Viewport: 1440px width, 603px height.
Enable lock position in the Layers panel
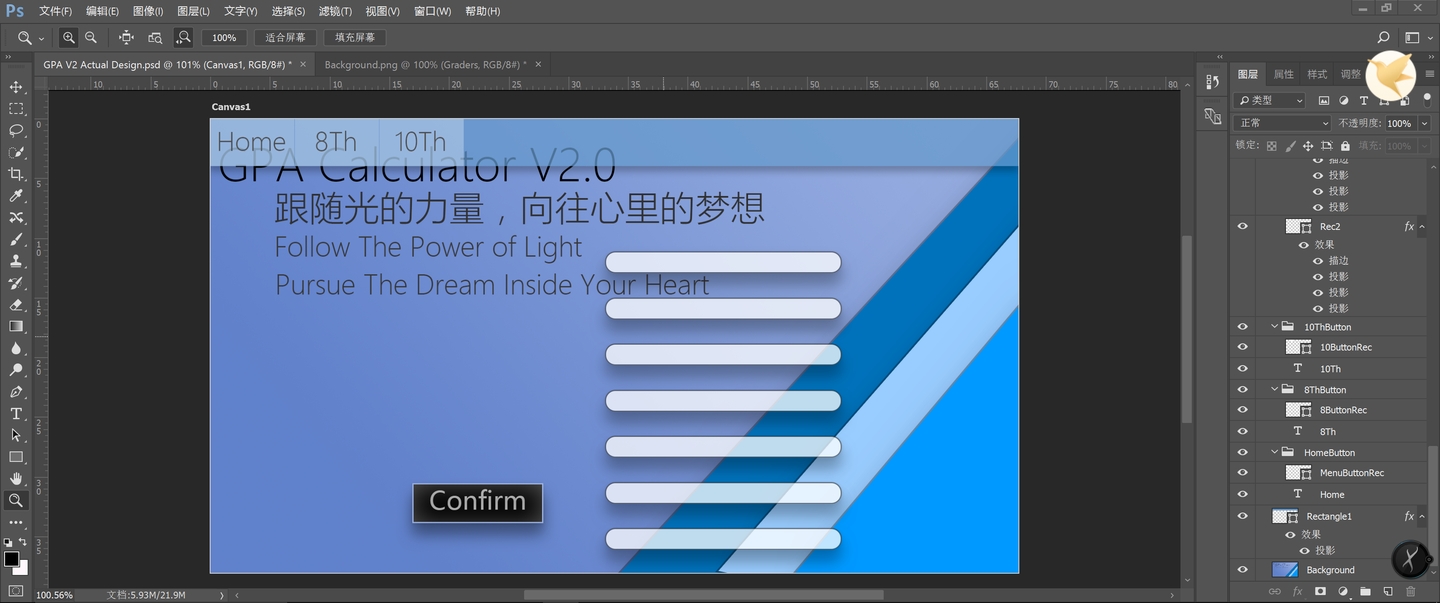(x=1308, y=145)
